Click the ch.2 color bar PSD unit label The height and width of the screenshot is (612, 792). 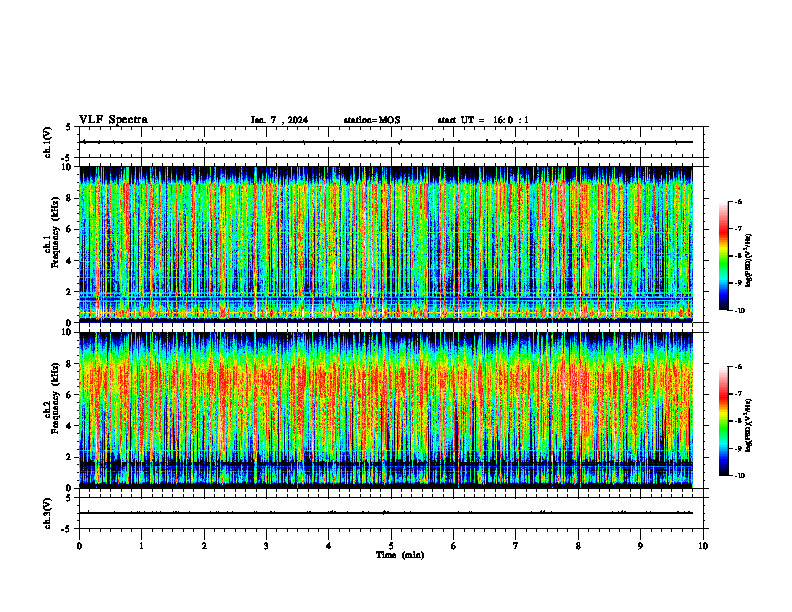pyautogui.click(x=748, y=425)
